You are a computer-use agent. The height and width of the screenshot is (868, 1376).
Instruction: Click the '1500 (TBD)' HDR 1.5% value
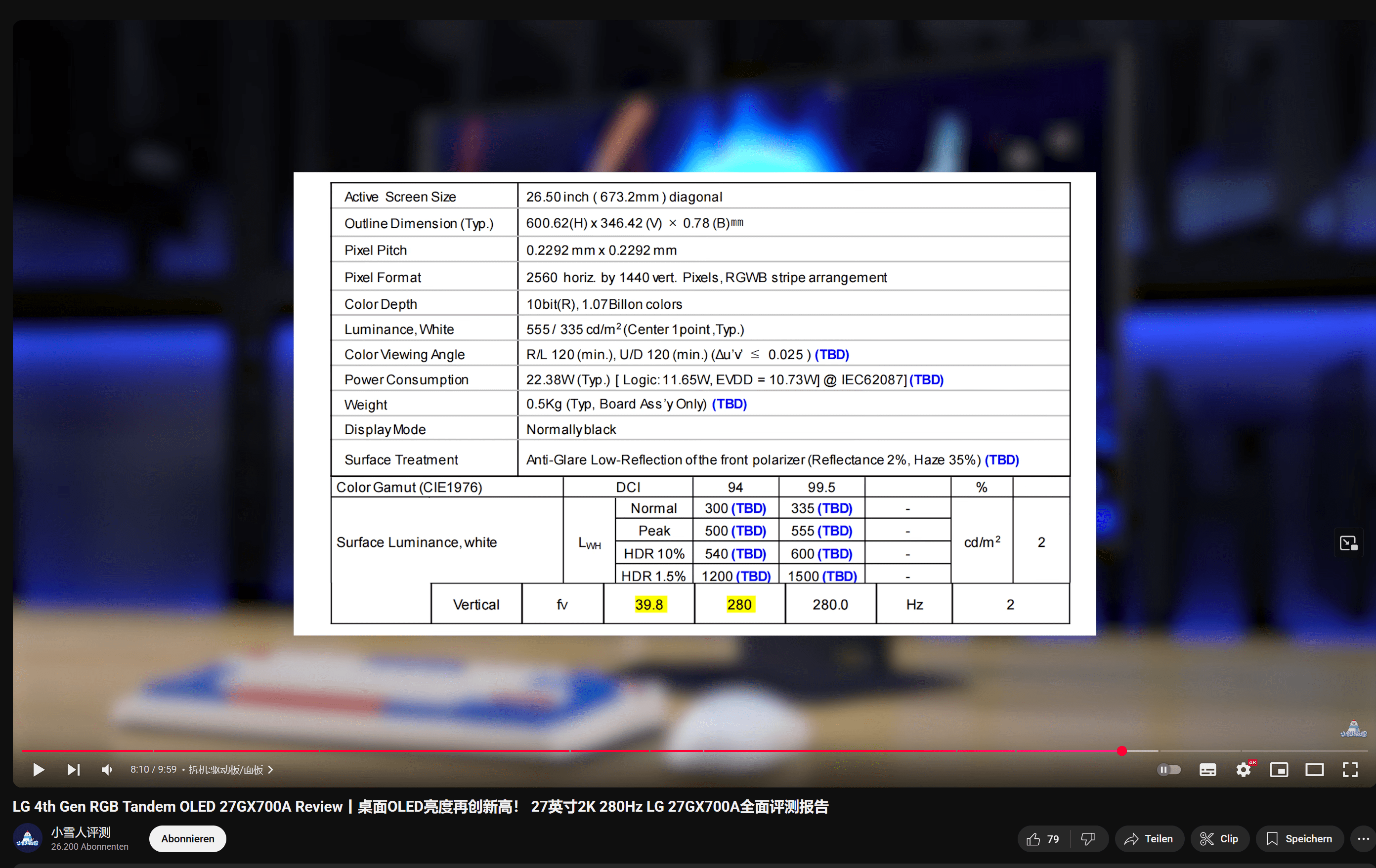822,576
